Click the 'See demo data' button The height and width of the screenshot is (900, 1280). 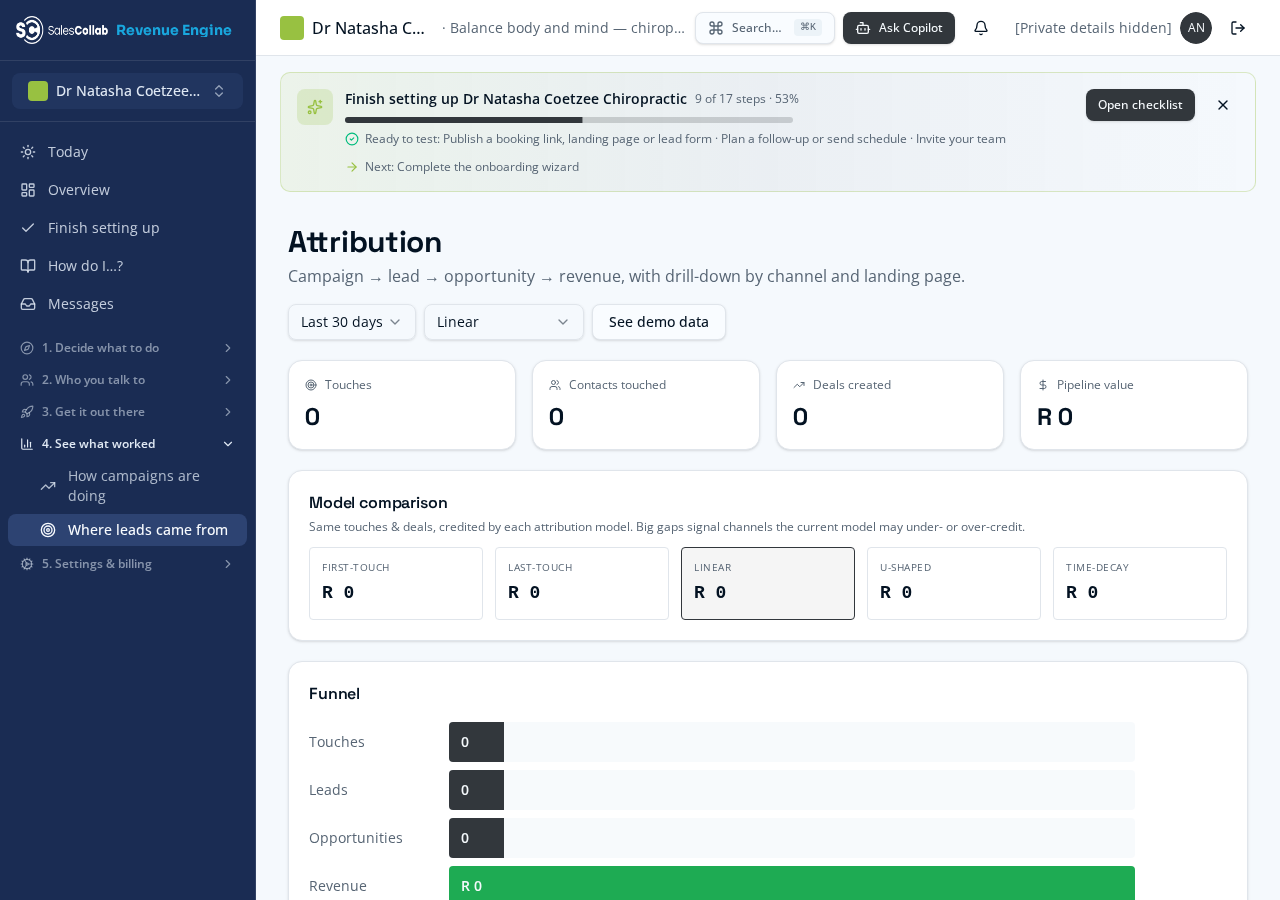(x=659, y=322)
